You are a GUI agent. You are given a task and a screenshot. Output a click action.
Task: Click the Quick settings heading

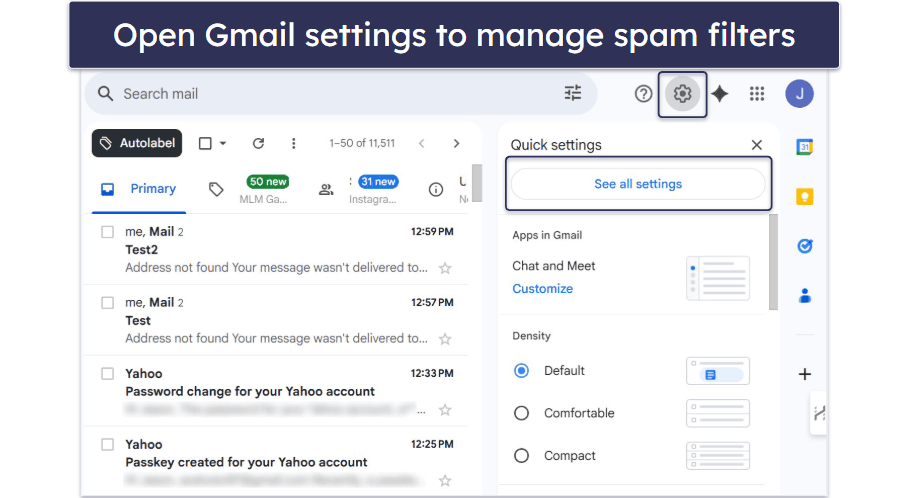point(556,145)
